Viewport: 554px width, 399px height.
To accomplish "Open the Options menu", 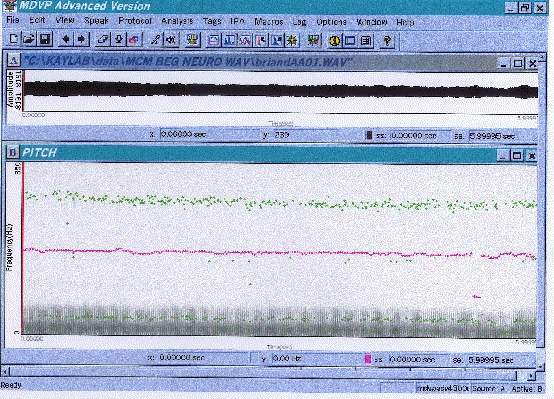I will pyautogui.click(x=331, y=22).
